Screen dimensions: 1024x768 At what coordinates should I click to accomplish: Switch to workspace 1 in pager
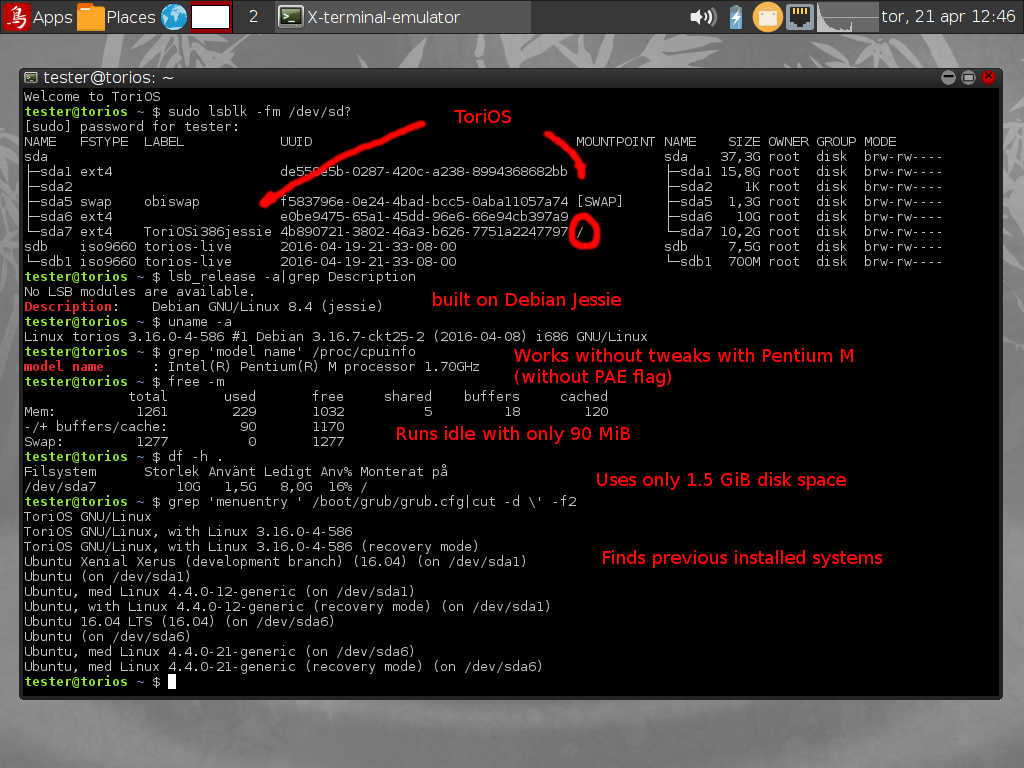click(x=211, y=17)
